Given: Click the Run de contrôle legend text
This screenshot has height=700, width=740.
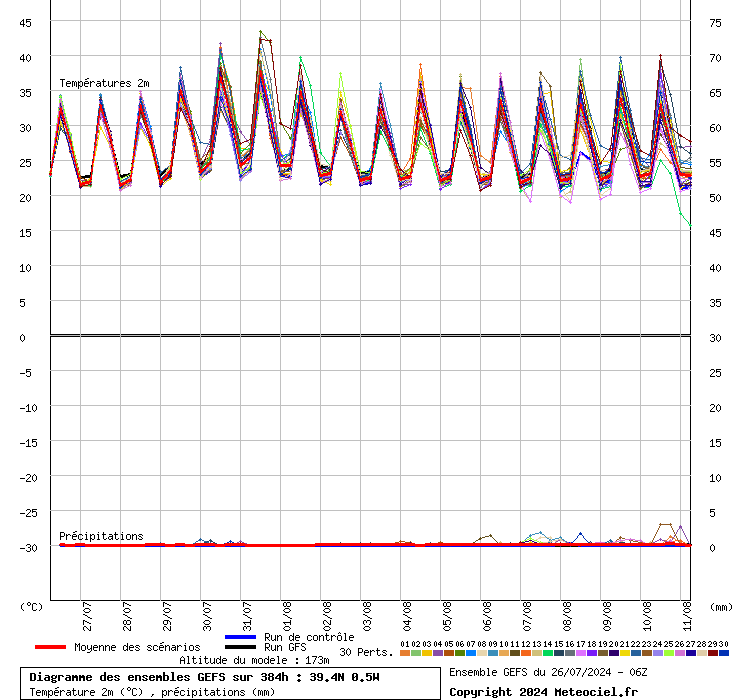Looking at the screenshot, I should click(309, 637).
